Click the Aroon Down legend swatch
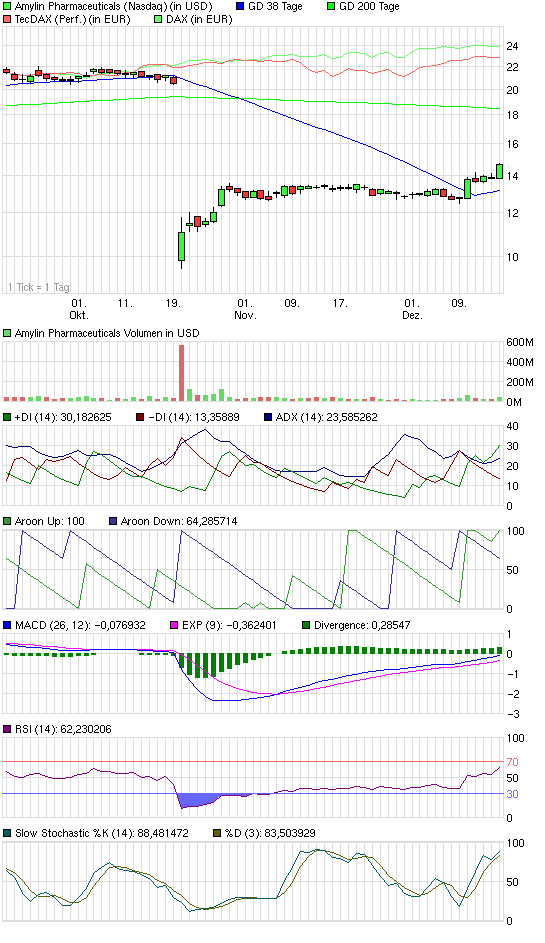545x943 pixels. coord(113,521)
